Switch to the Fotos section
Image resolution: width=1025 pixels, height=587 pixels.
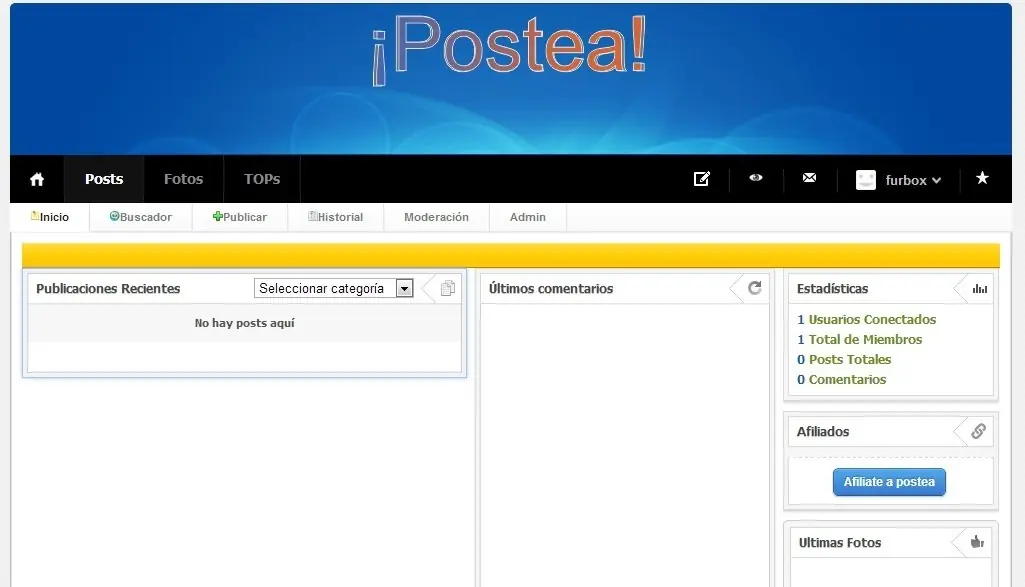(x=184, y=179)
